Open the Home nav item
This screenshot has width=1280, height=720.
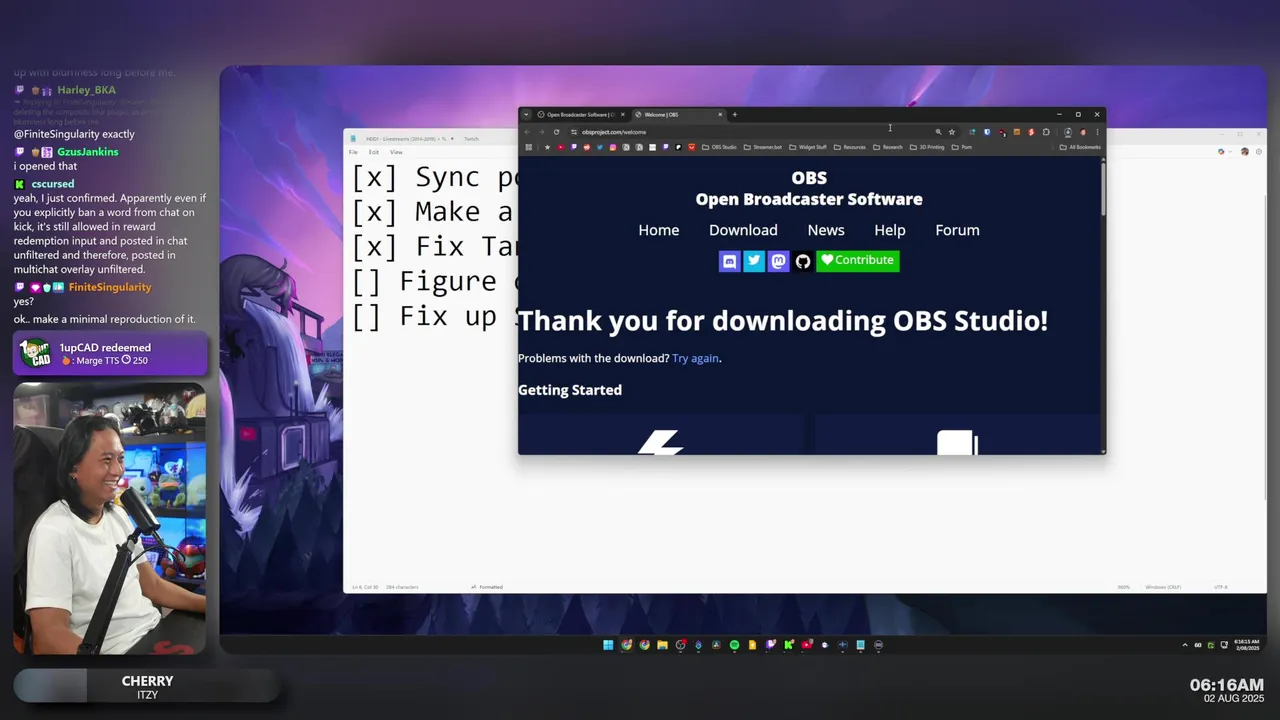[659, 230]
